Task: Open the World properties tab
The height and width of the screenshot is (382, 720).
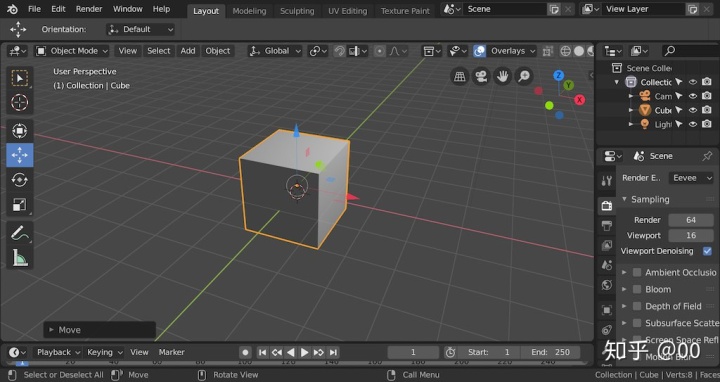Action: (x=607, y=285)
